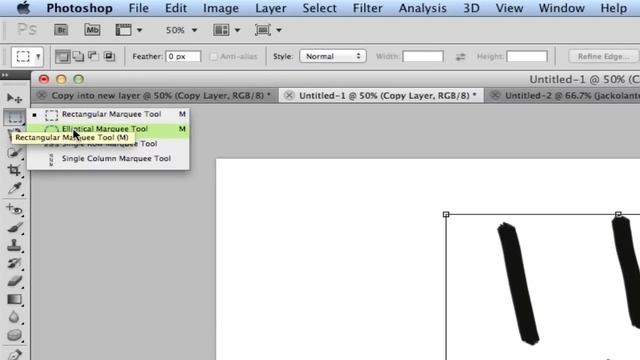Screen dimensions: 640x360
Task: Select the Marquee tool in toolbox
Action: [x=14, y=117]
